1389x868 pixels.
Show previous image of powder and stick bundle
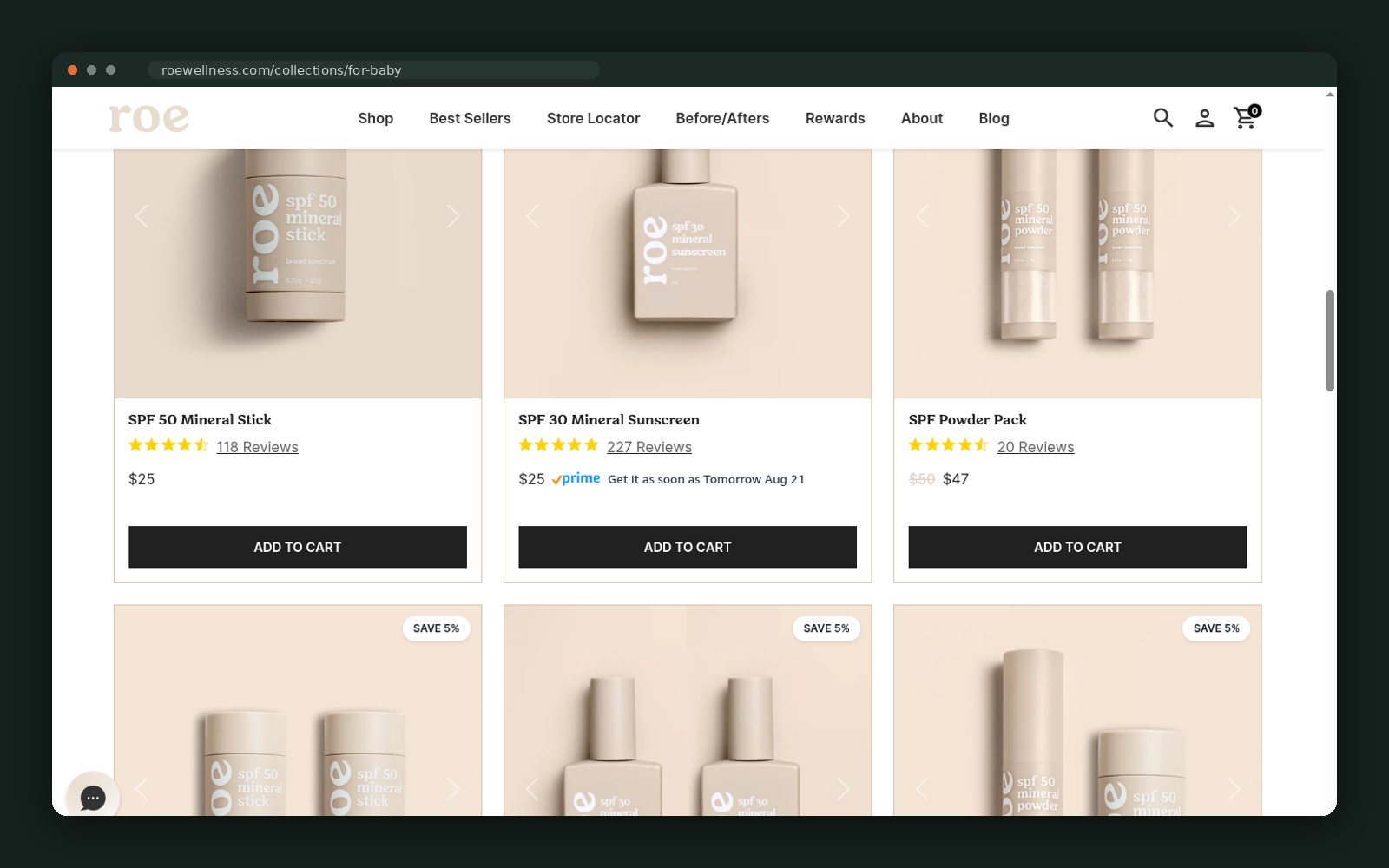922,789
